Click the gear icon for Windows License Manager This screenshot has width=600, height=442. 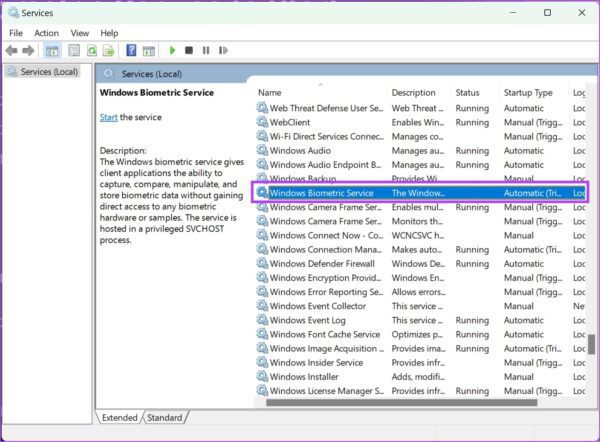[x=262, y=390]
